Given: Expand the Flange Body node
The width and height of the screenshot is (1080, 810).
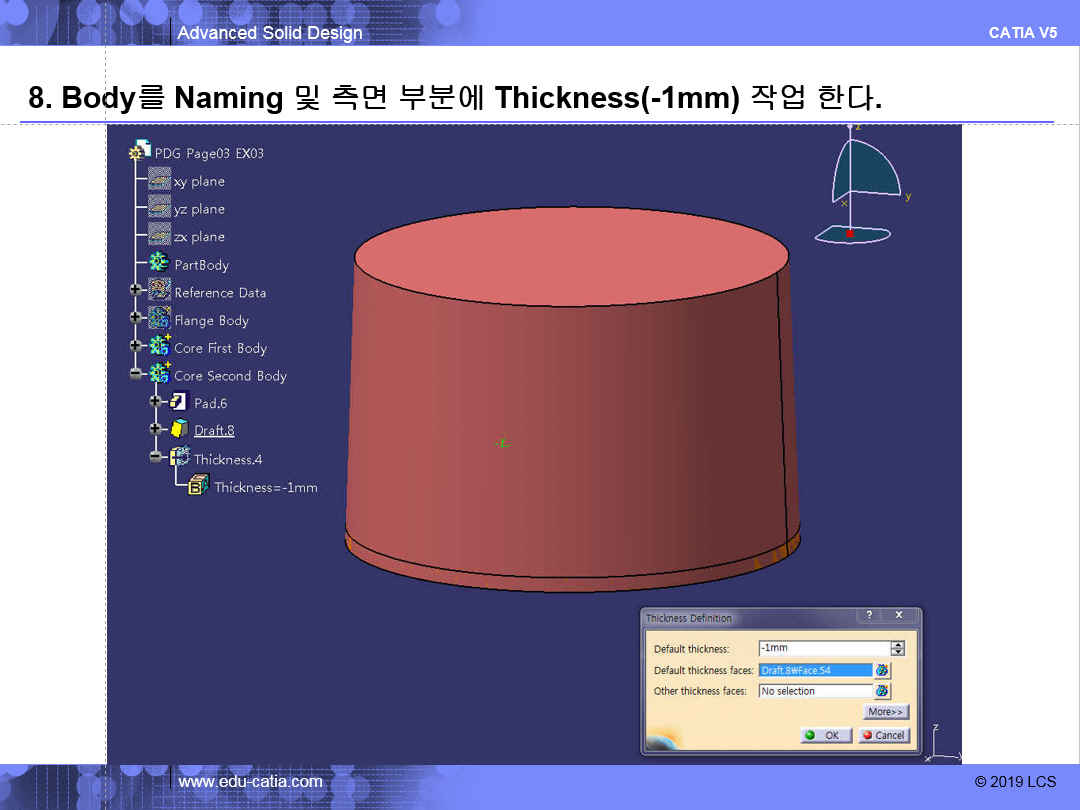Looking at the screenshot, I should tap(136, 318).
